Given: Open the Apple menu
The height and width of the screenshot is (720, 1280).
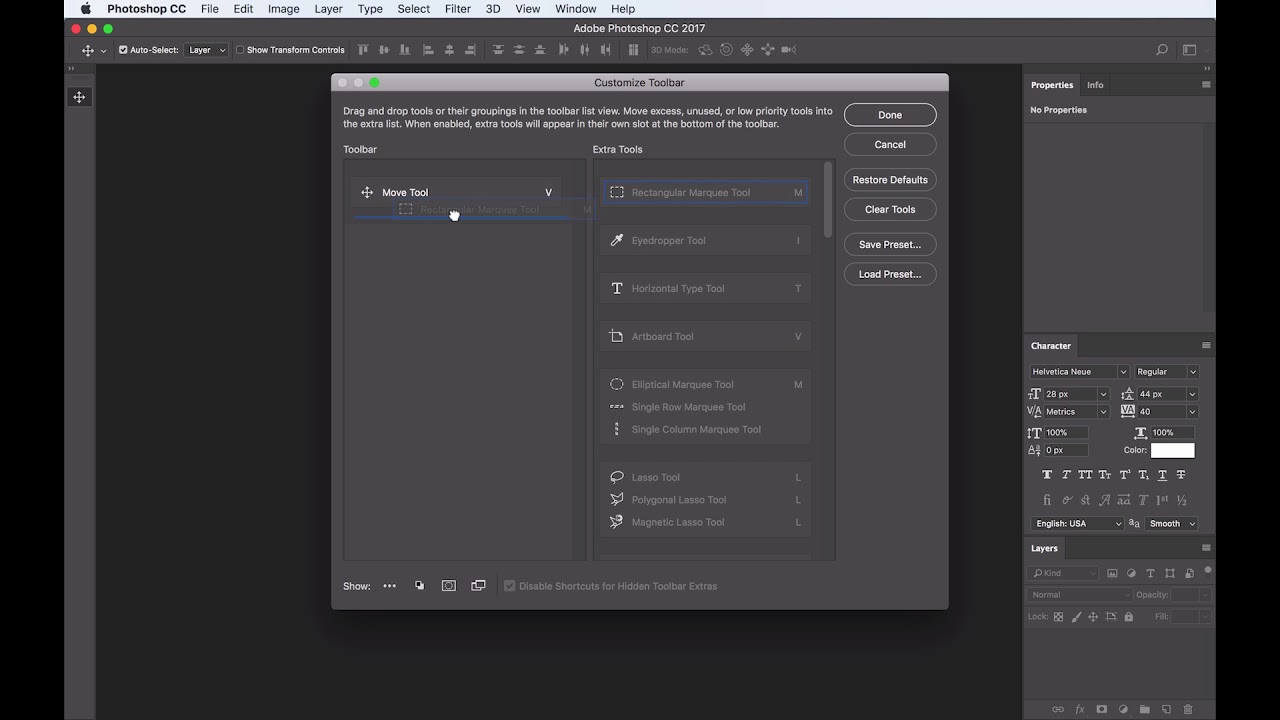Looking at the screenshot, I should 86,9.
